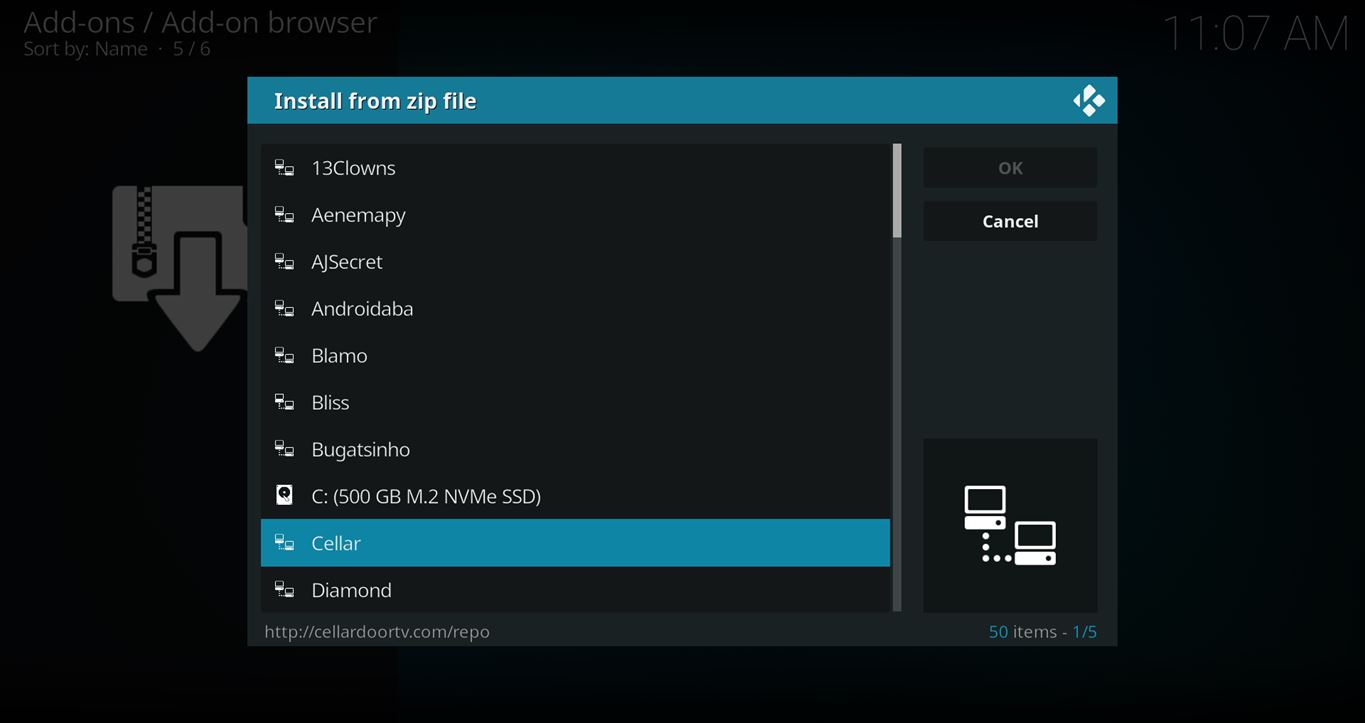Select the Androidaba source
Viewport: 1365px width, 723px height.
click(362, 309)
